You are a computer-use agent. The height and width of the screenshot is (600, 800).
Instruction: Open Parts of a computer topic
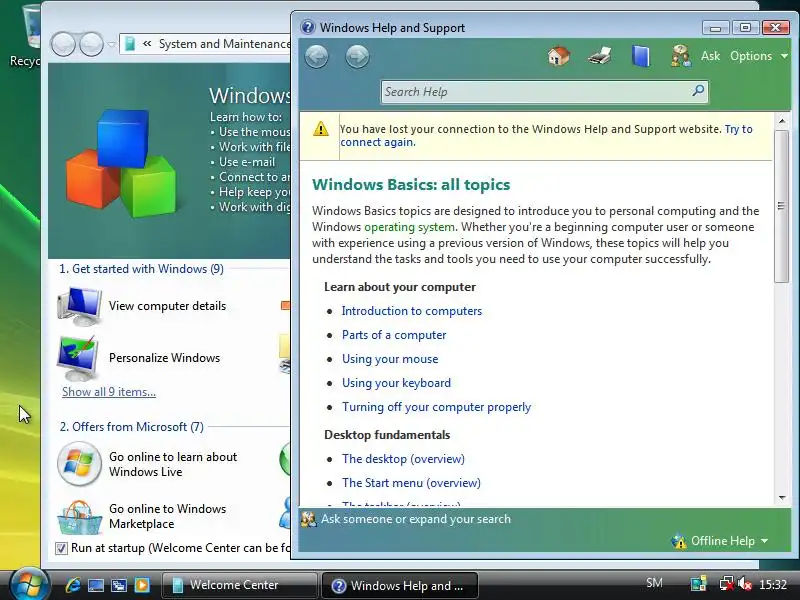[394, 335]
